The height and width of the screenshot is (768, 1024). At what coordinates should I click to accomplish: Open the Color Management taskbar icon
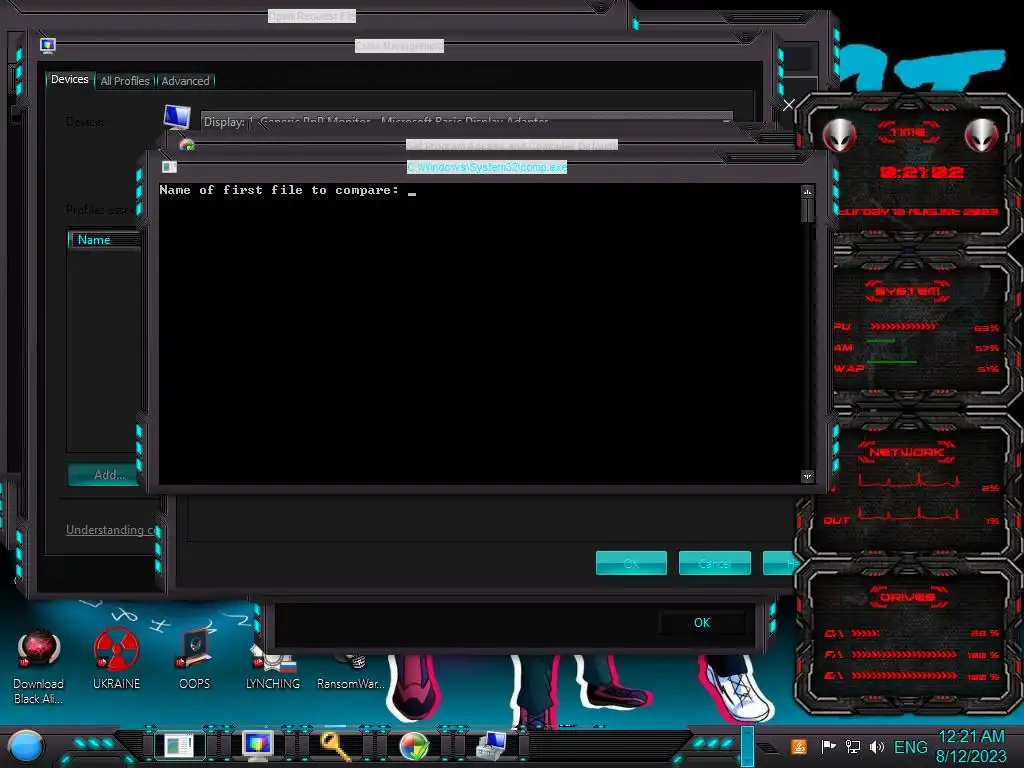[x=257, y=745]
